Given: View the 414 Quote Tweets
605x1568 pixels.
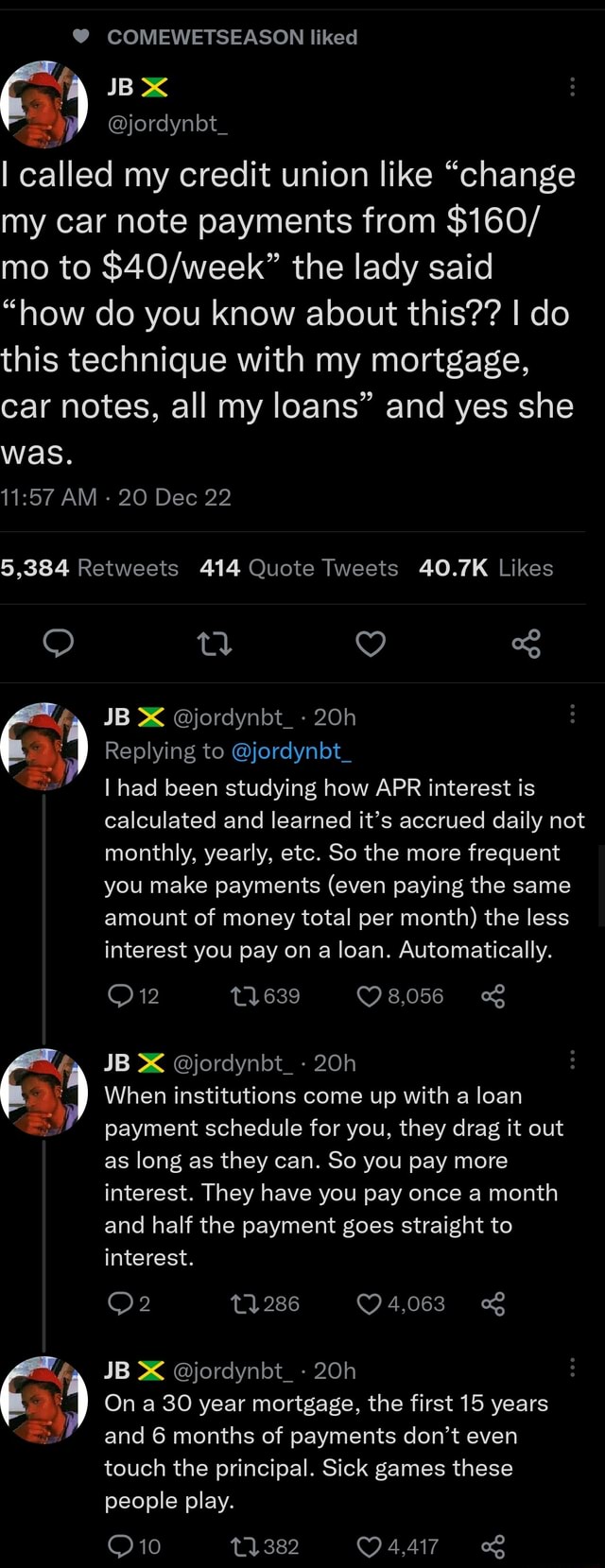Looking at the screenshot, I should coord(299,568).
